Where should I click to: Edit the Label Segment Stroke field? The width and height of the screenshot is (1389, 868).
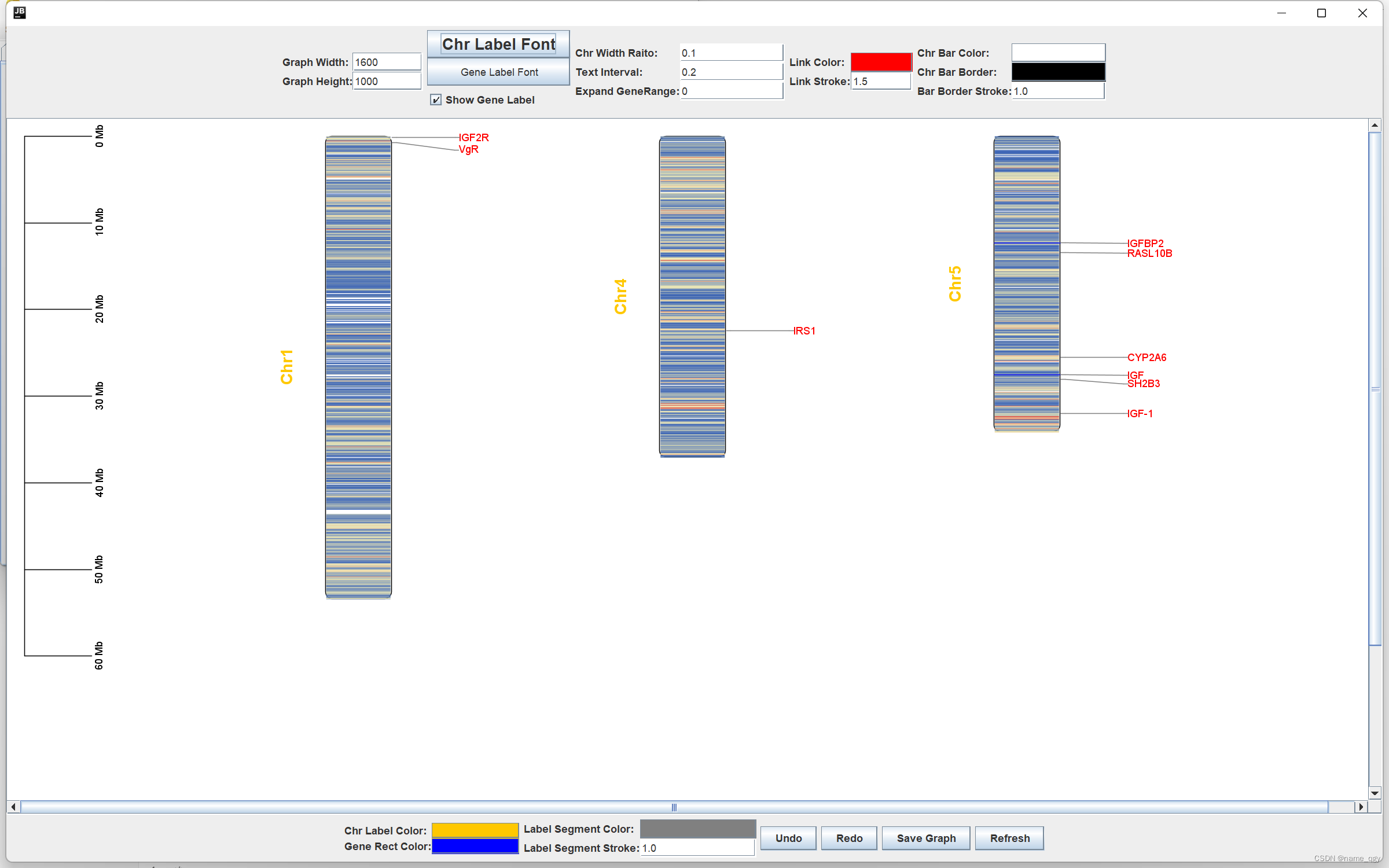[x=697, y=848]
